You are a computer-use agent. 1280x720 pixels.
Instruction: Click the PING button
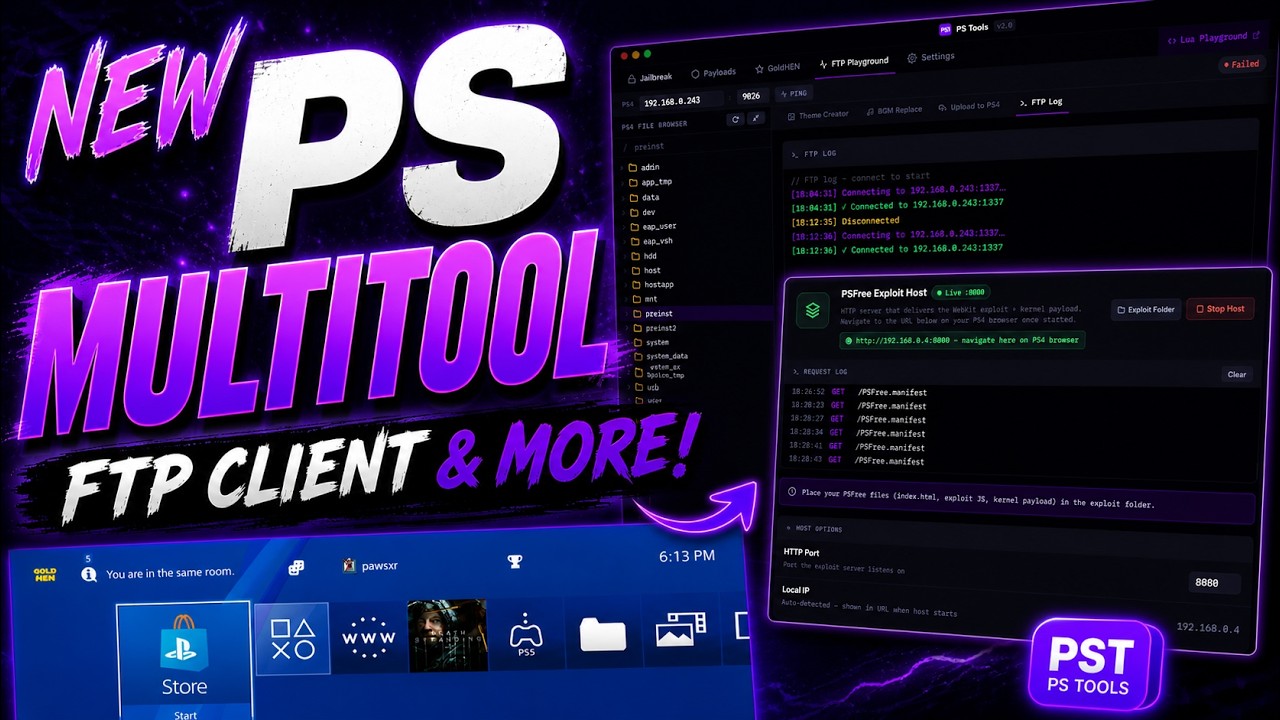(793, 93)
